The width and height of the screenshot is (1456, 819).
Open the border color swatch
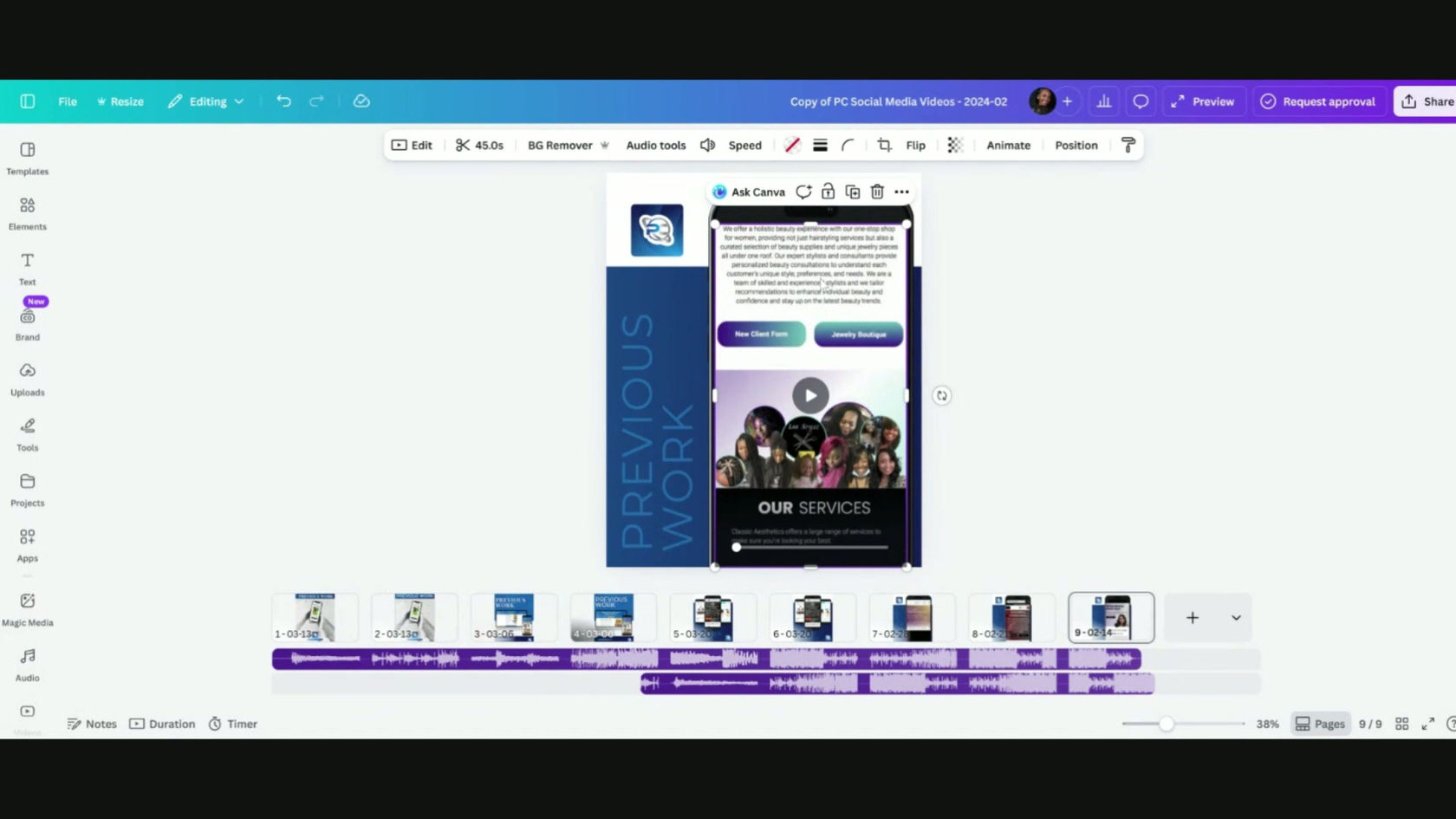[792, 146]
